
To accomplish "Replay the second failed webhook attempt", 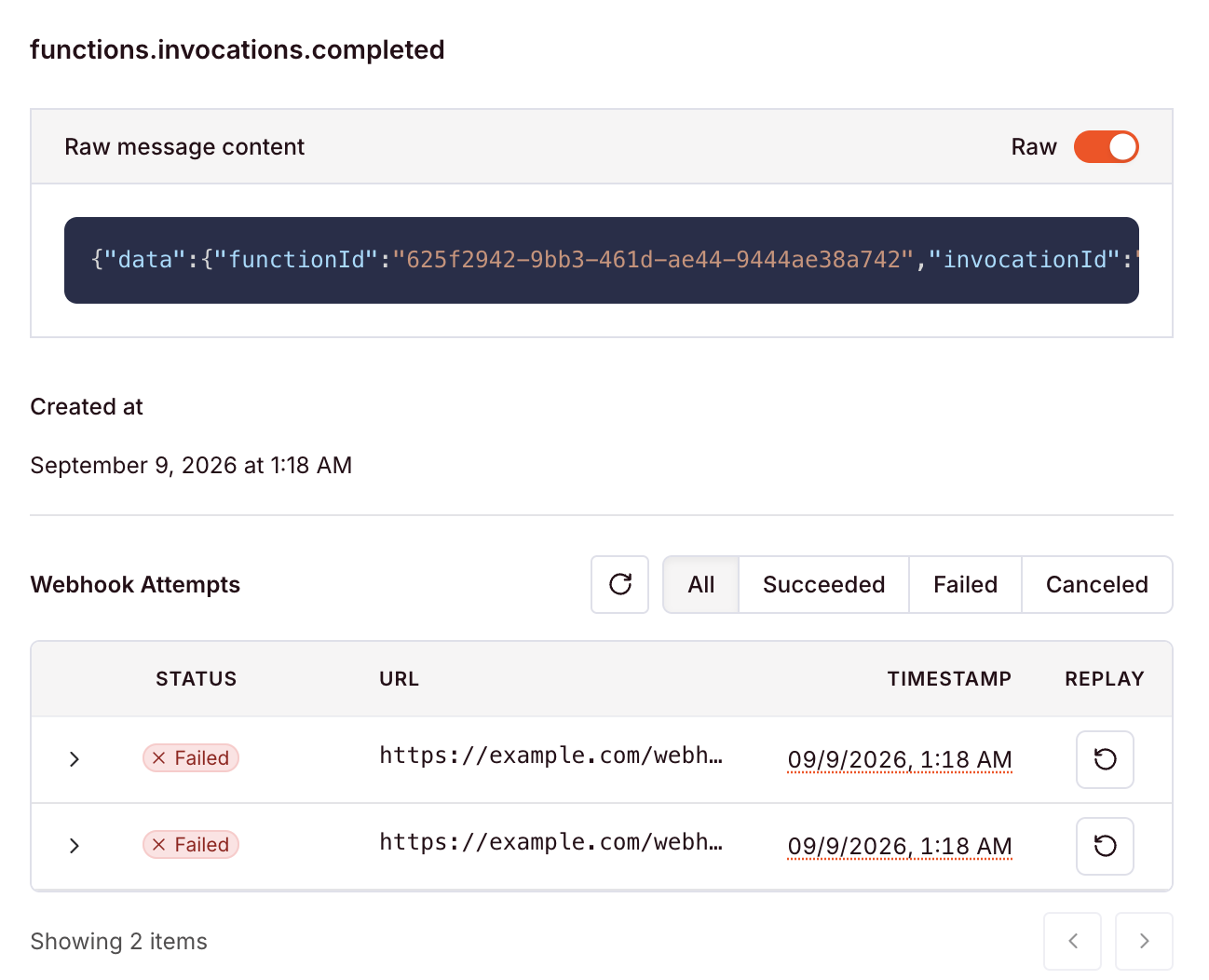I will [1106, 846].
